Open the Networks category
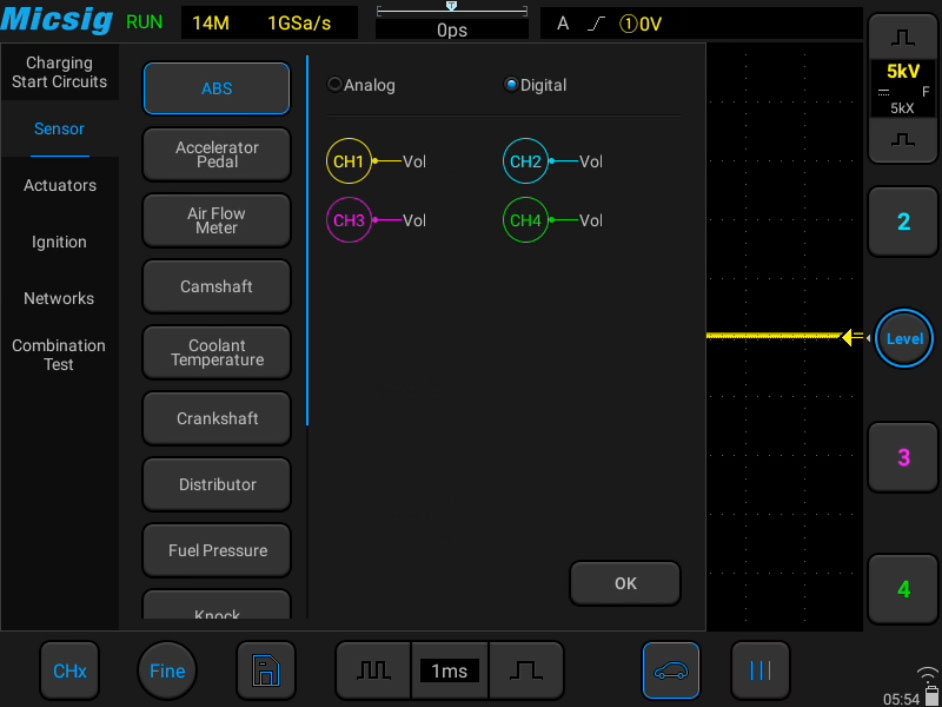Viewport: 942px width, 707px height. point(59,298)
